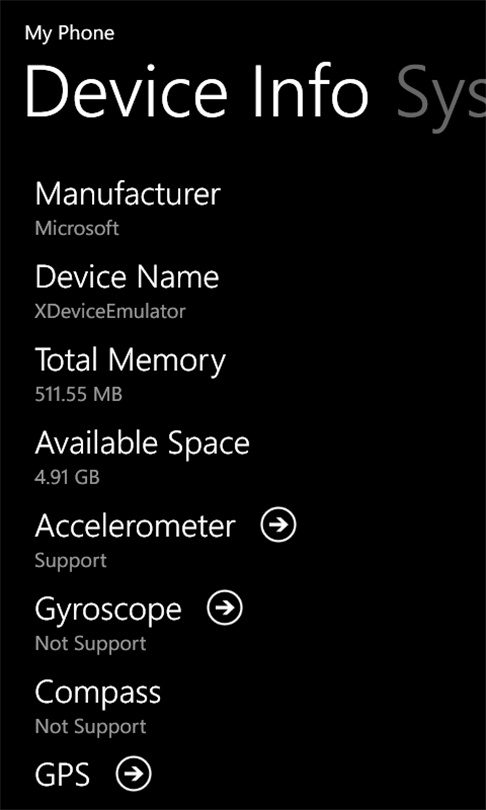Viewport: 486px width, 810px height.
Task: Tap Not Support status under Gyroscope
Action: point(90,645)
